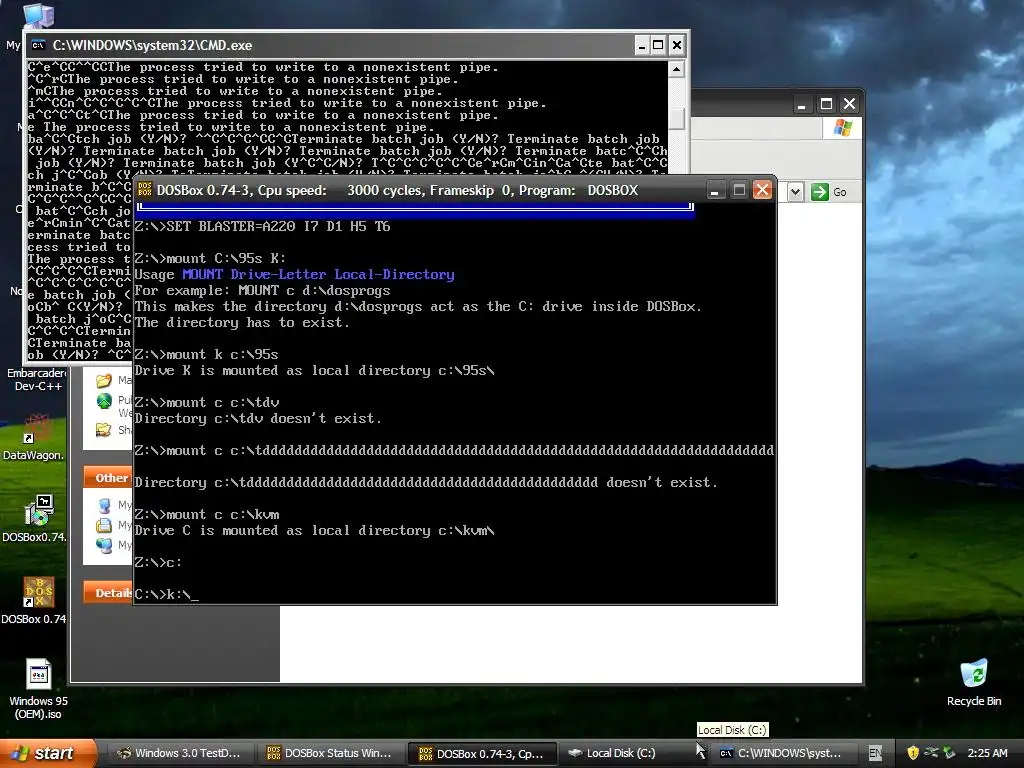Image resolution: width=1024 pixels, height=768 pixels.
Task: Click the DOSBox title bar text
Action: (x=397, y=190)
